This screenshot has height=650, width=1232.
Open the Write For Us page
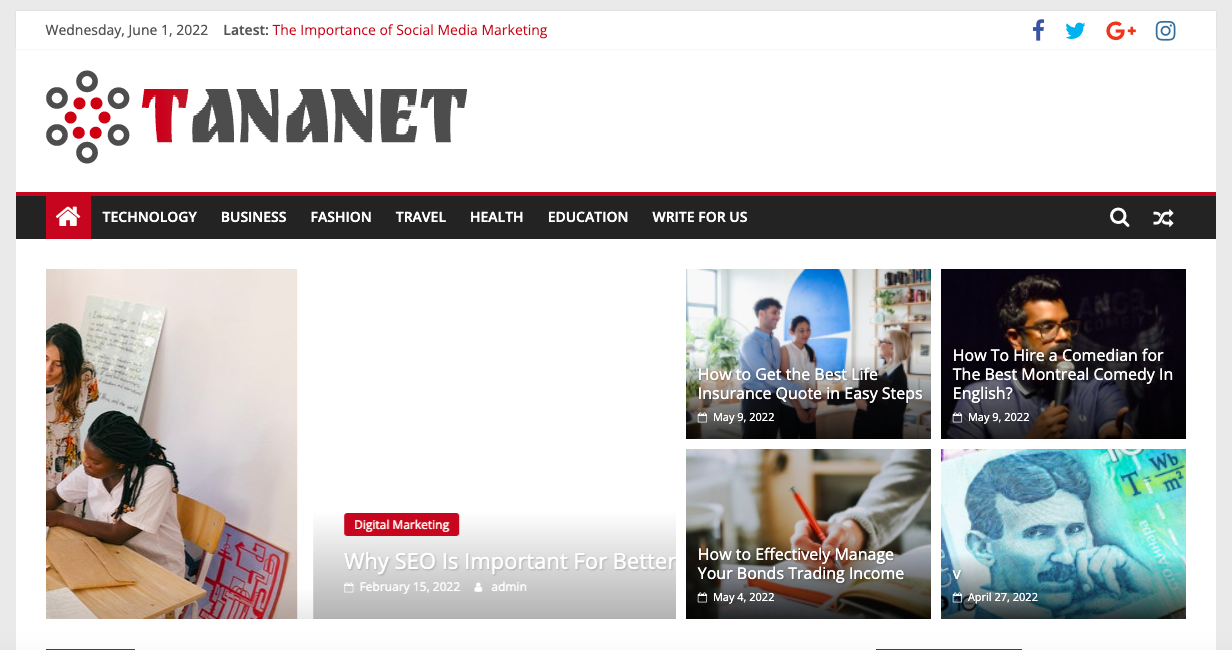coord(700,217)
